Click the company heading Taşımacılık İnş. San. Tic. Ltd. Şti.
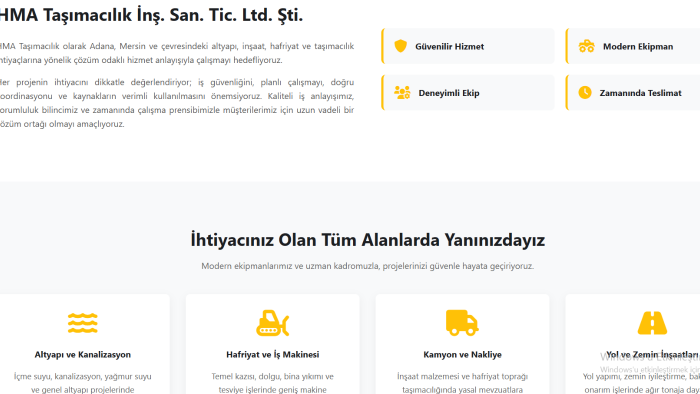This screenshot has width=700, height=394. [x=151, y=15]
